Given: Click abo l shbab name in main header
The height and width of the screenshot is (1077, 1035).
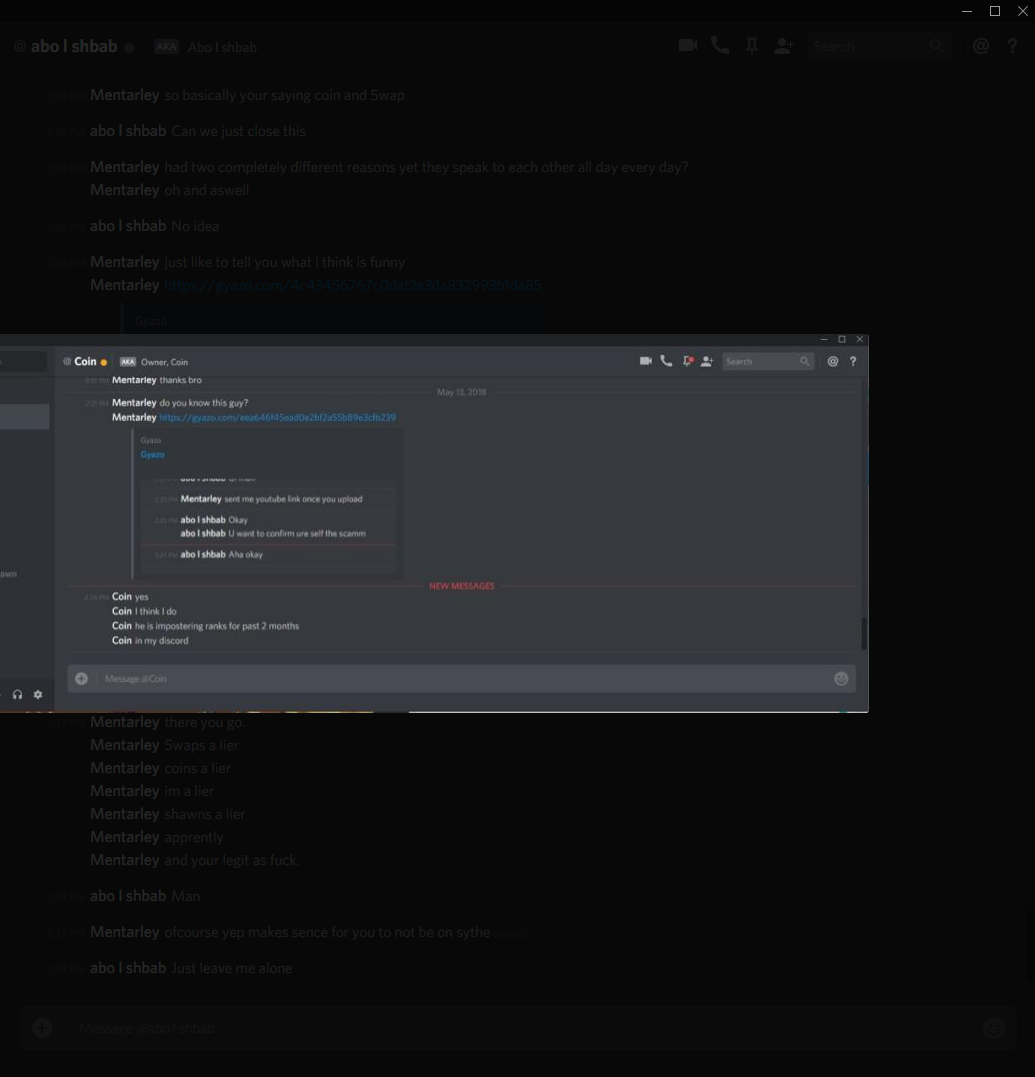Looking at the screenshot, I should [74, 46].
